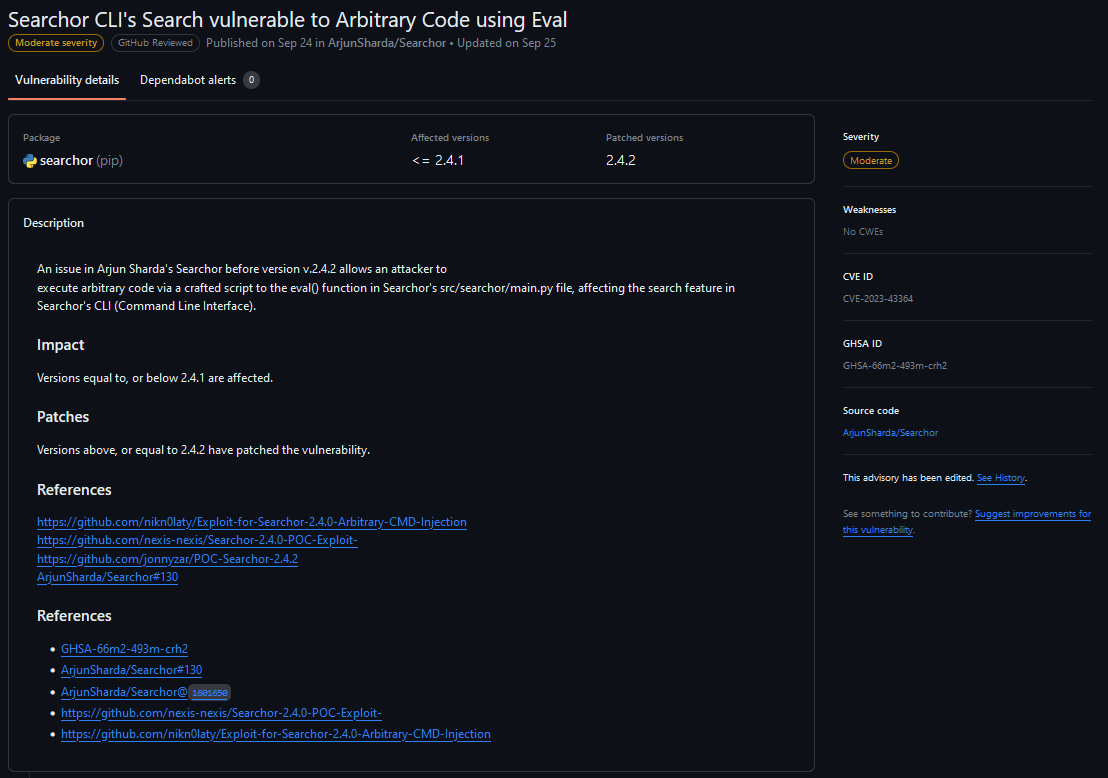Click the Moderate severity label under the title
Image resolution: width=1108 pixels, height=778 pixels.
coord(56,43)
